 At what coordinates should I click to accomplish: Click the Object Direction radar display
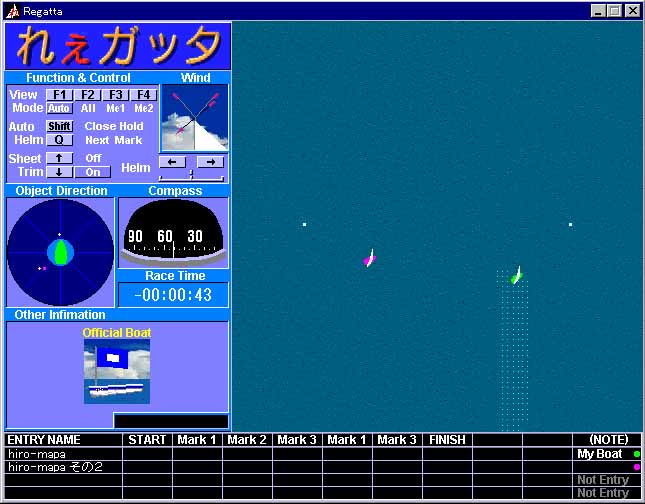(60, 252)
